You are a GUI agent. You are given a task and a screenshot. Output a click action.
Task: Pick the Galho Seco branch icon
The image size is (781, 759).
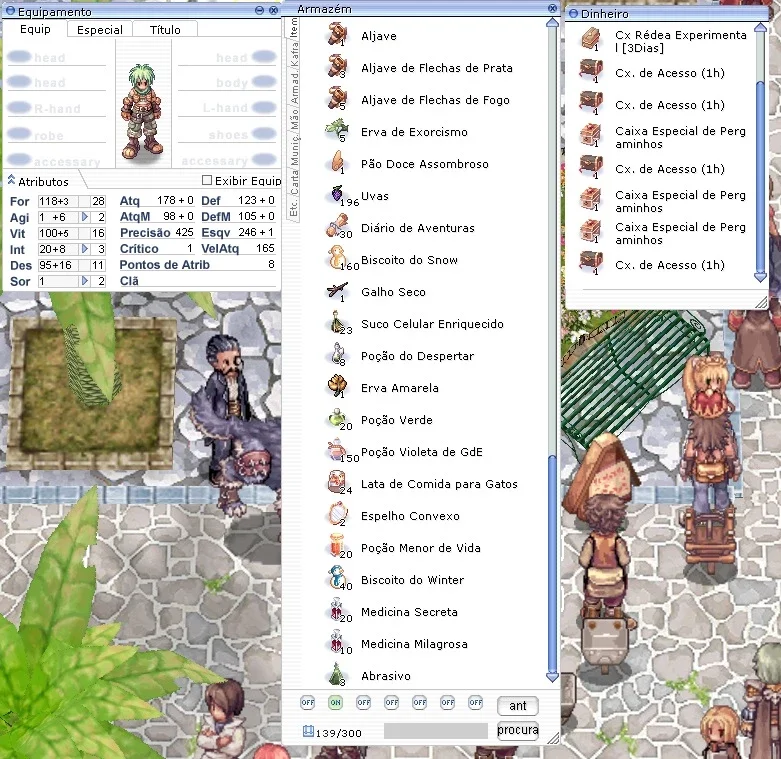click(x=337, y=290)
